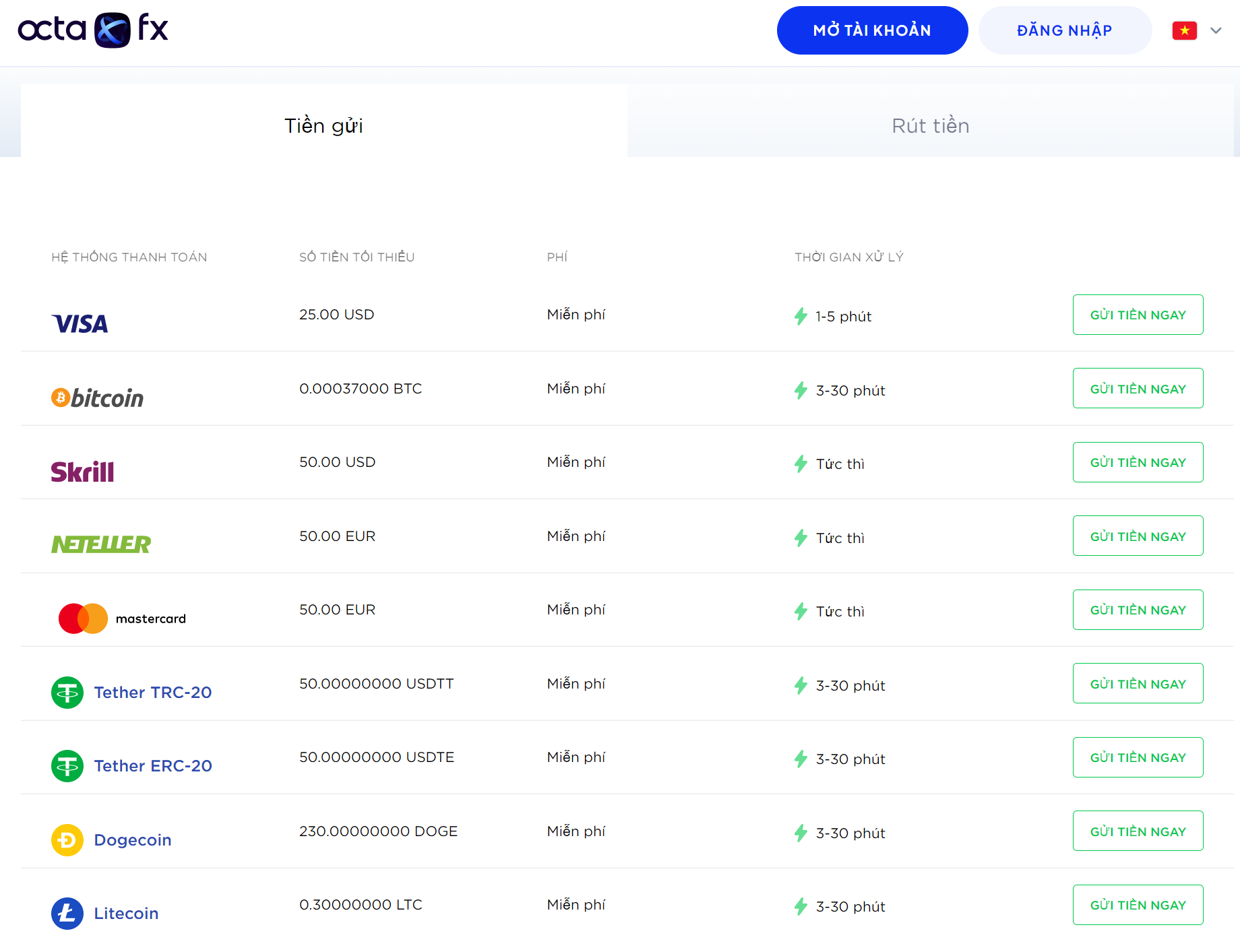Click GỬI TIỀN NGAY for Tether TRC-20
Screen dimensions: 1240x952
pos(1138,683)
